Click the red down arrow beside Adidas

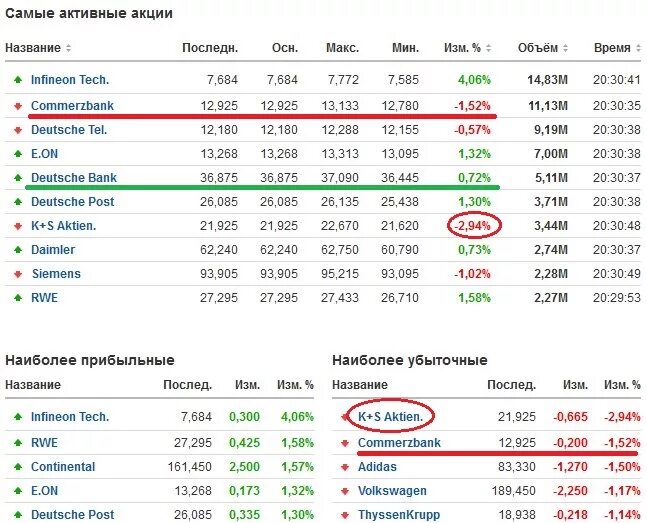coord(345,467)
